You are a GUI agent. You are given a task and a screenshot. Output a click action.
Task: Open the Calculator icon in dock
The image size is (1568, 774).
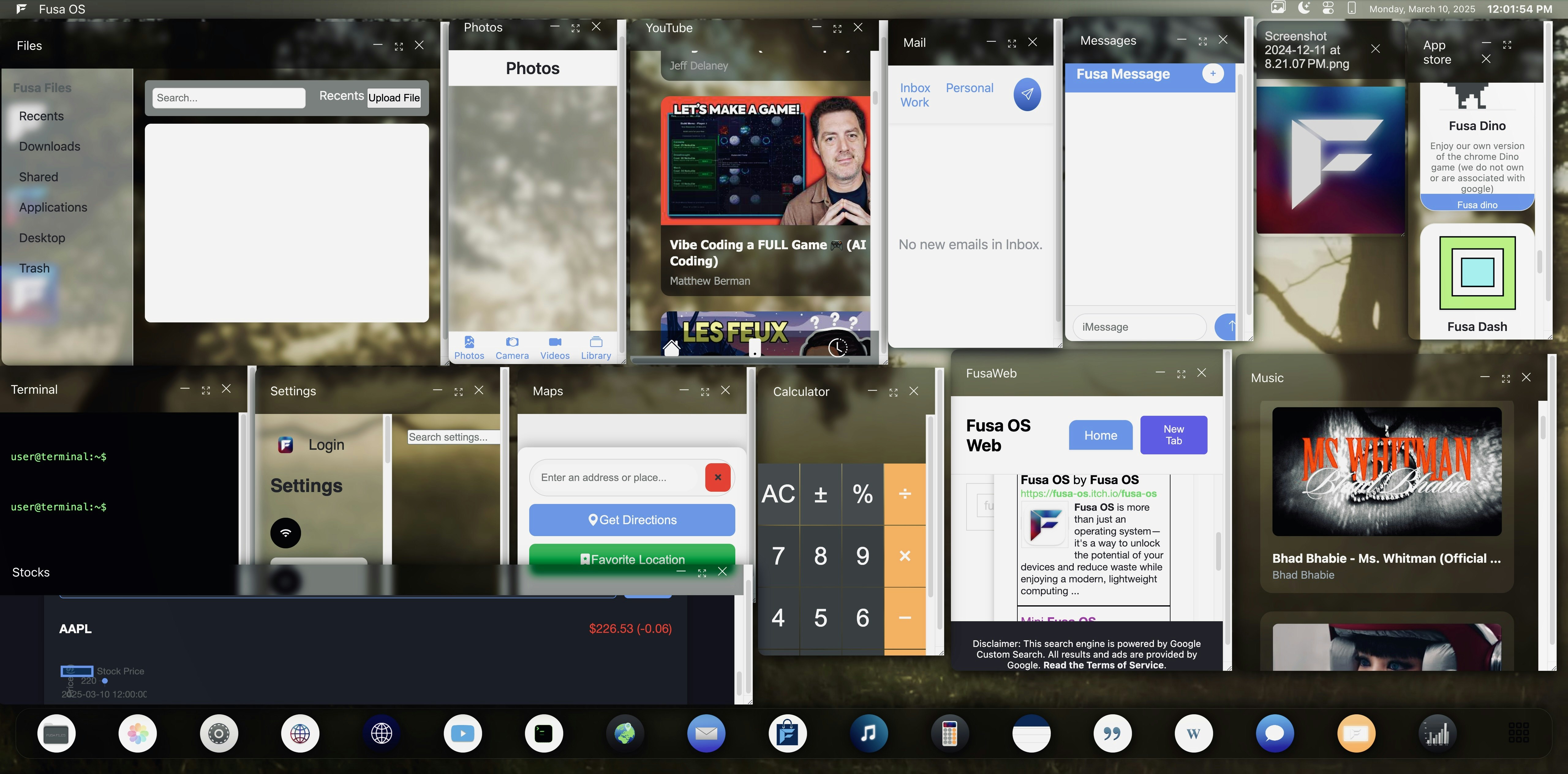tap(950, 733)
